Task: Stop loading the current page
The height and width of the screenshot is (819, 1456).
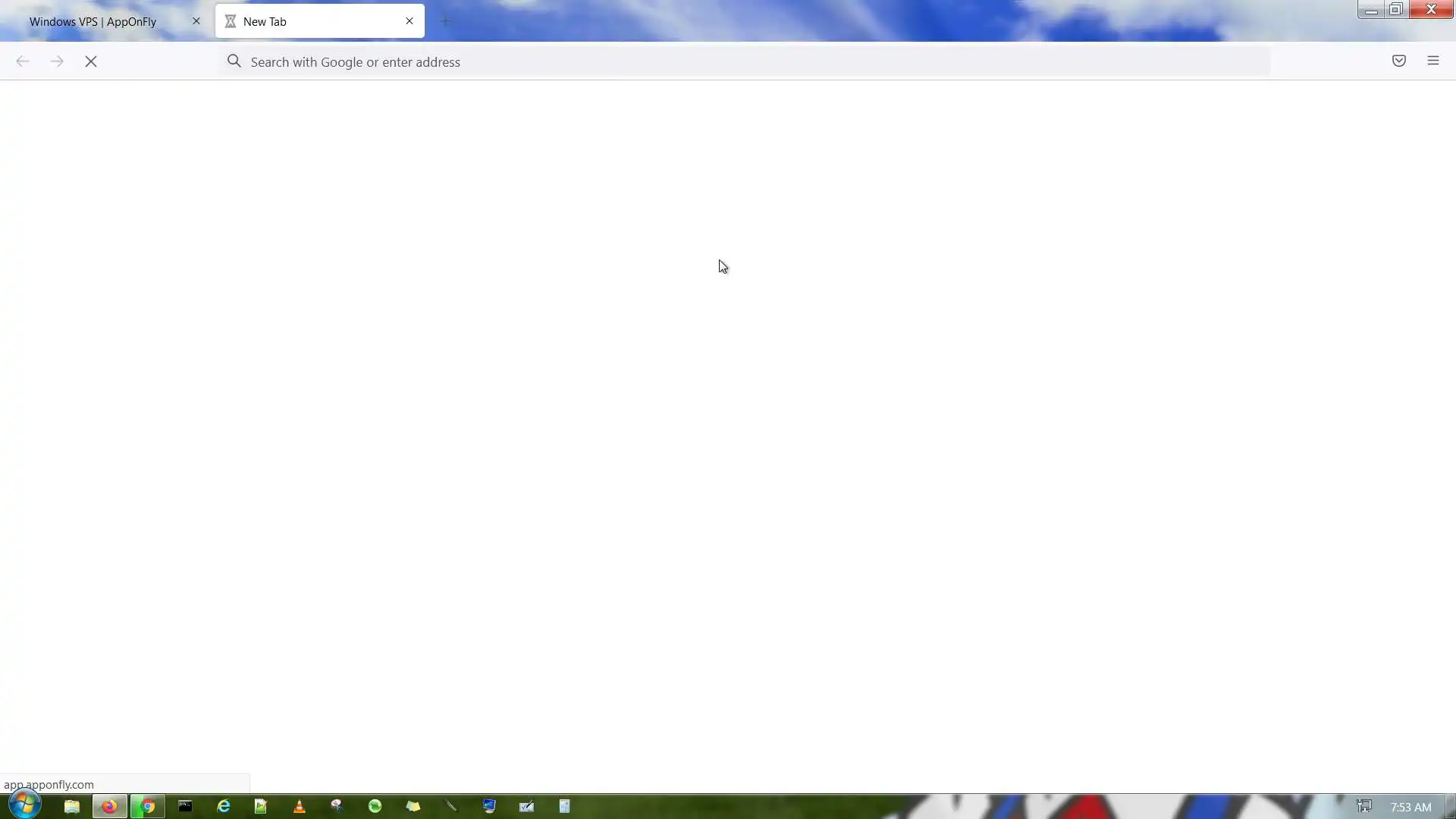Action: click(x=91, y=61)
